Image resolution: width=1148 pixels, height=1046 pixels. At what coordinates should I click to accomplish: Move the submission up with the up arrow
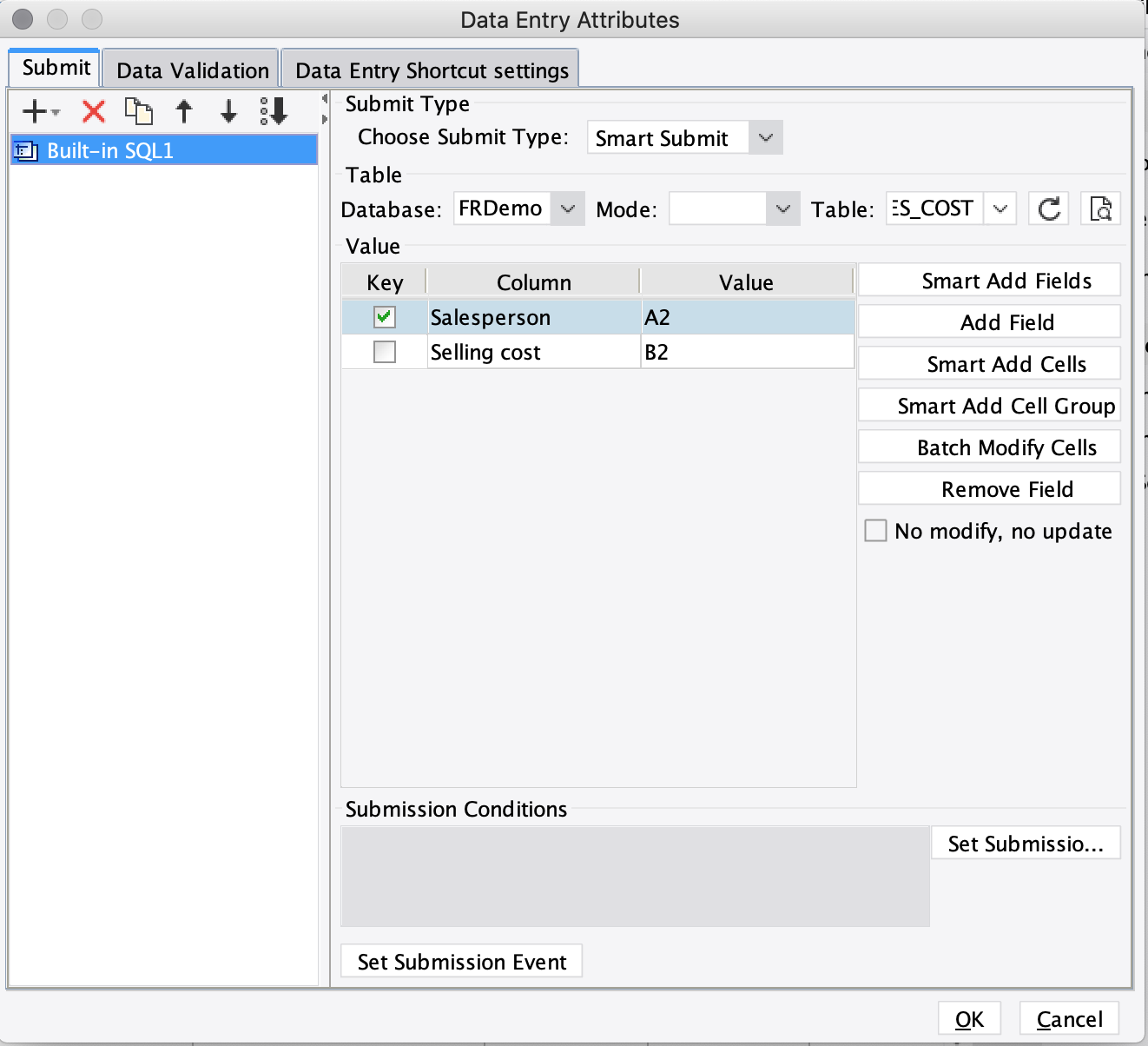click(x=184, y=111)
